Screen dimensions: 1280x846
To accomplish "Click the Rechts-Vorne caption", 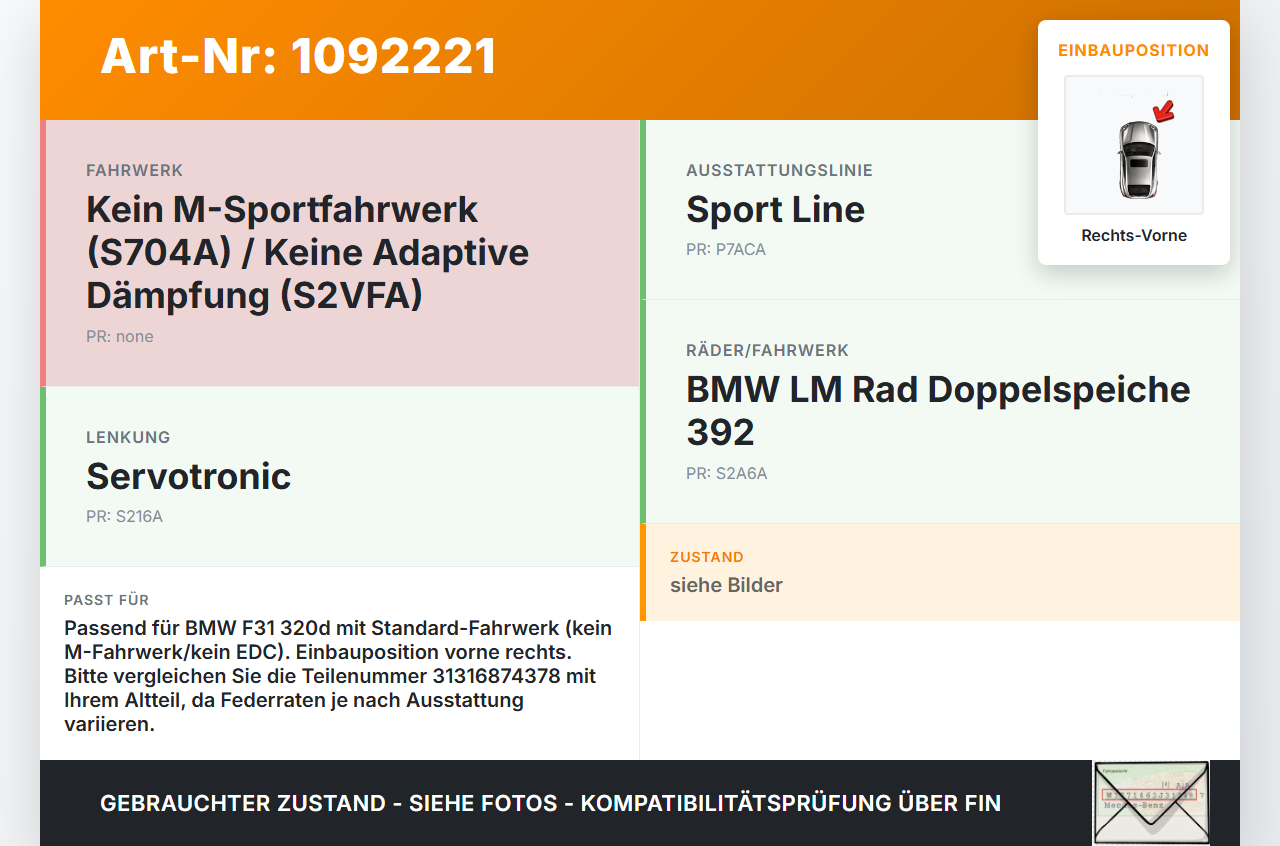I will 1134,236.
